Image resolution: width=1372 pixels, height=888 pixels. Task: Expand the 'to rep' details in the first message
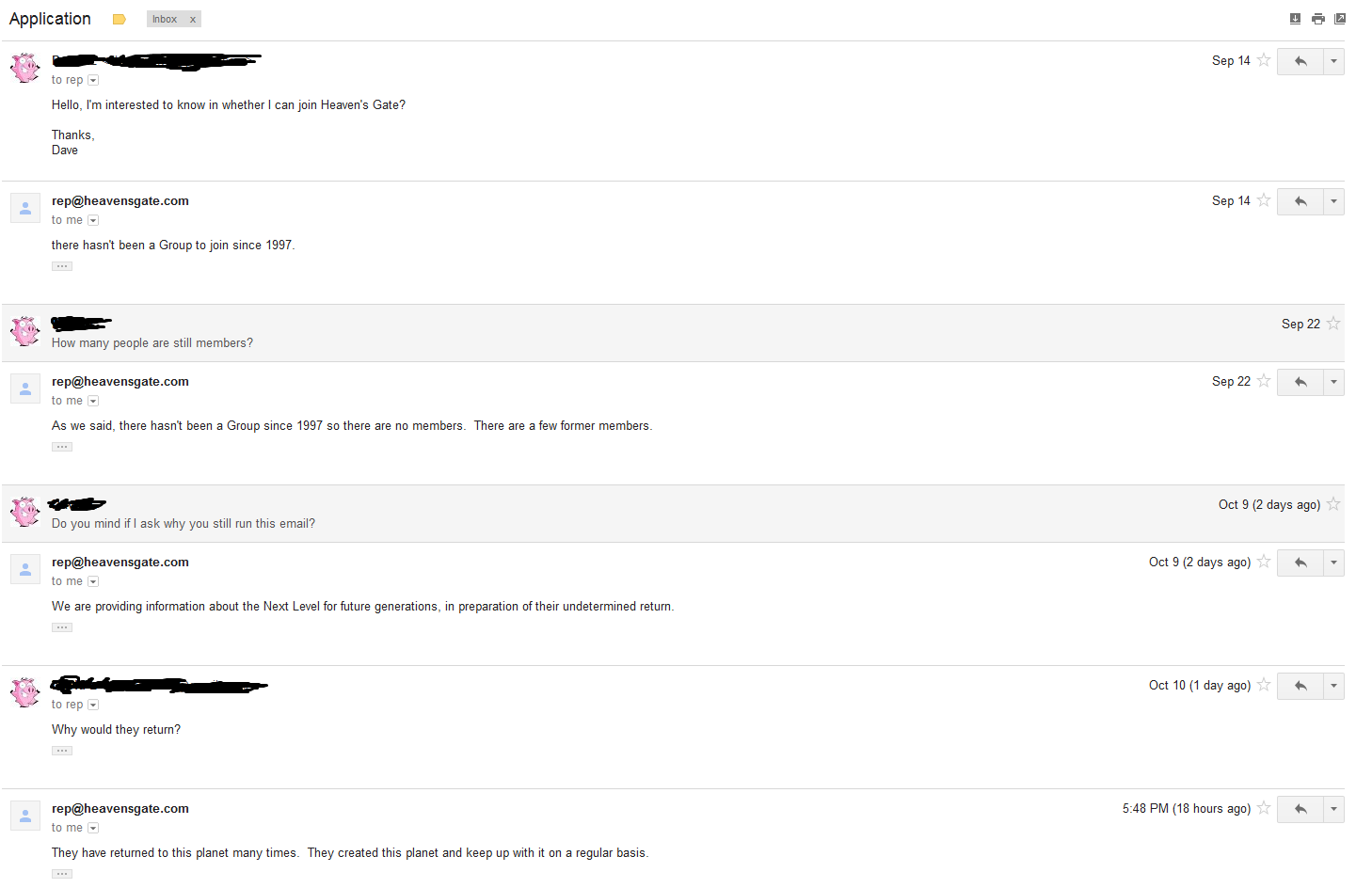[93, 80]
